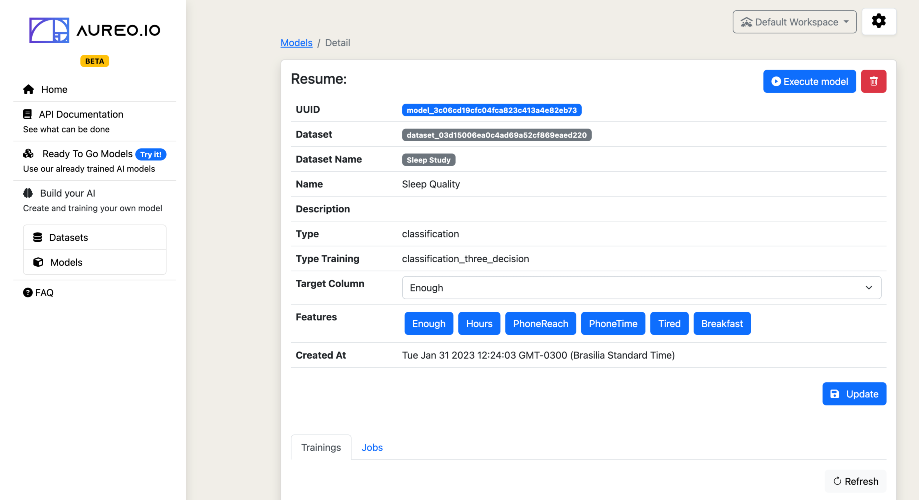Click the Models cube icon
Image resolution: width=919 pixels, height=500 pixels.
coord(38,262)
